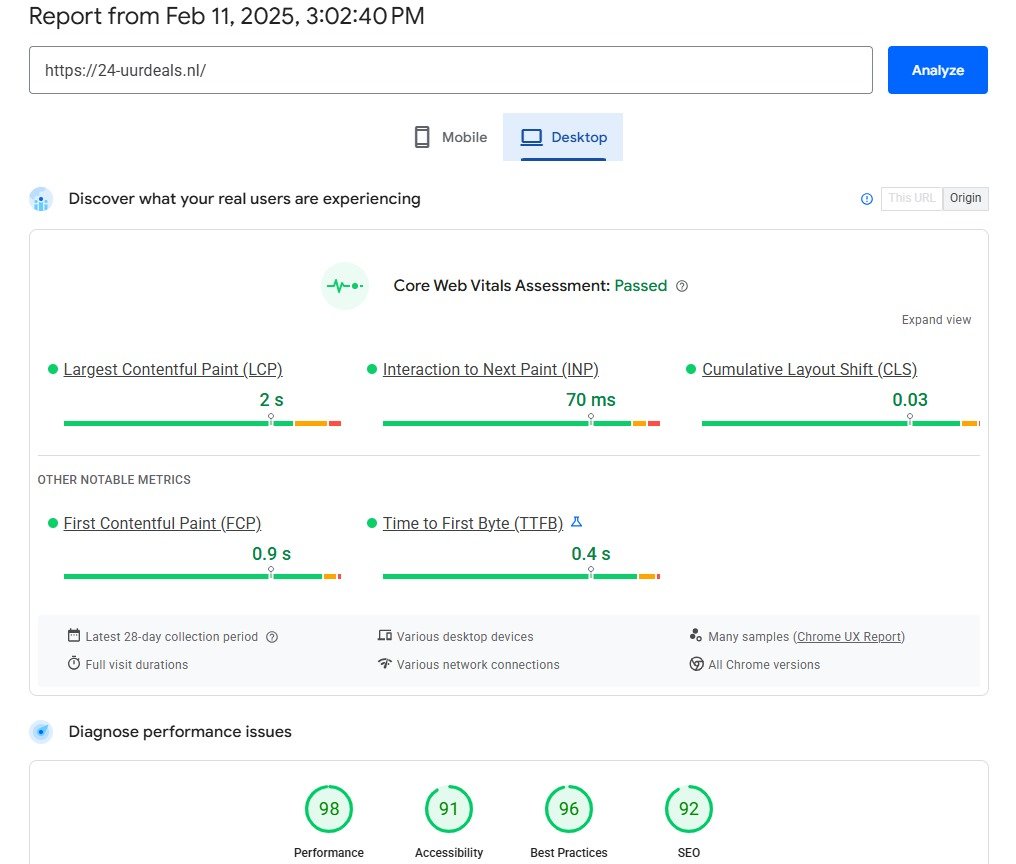The image size is (1016, 864).
Task: Click the Core Web Vitals heartbeat icon
Action: point(344,286)
